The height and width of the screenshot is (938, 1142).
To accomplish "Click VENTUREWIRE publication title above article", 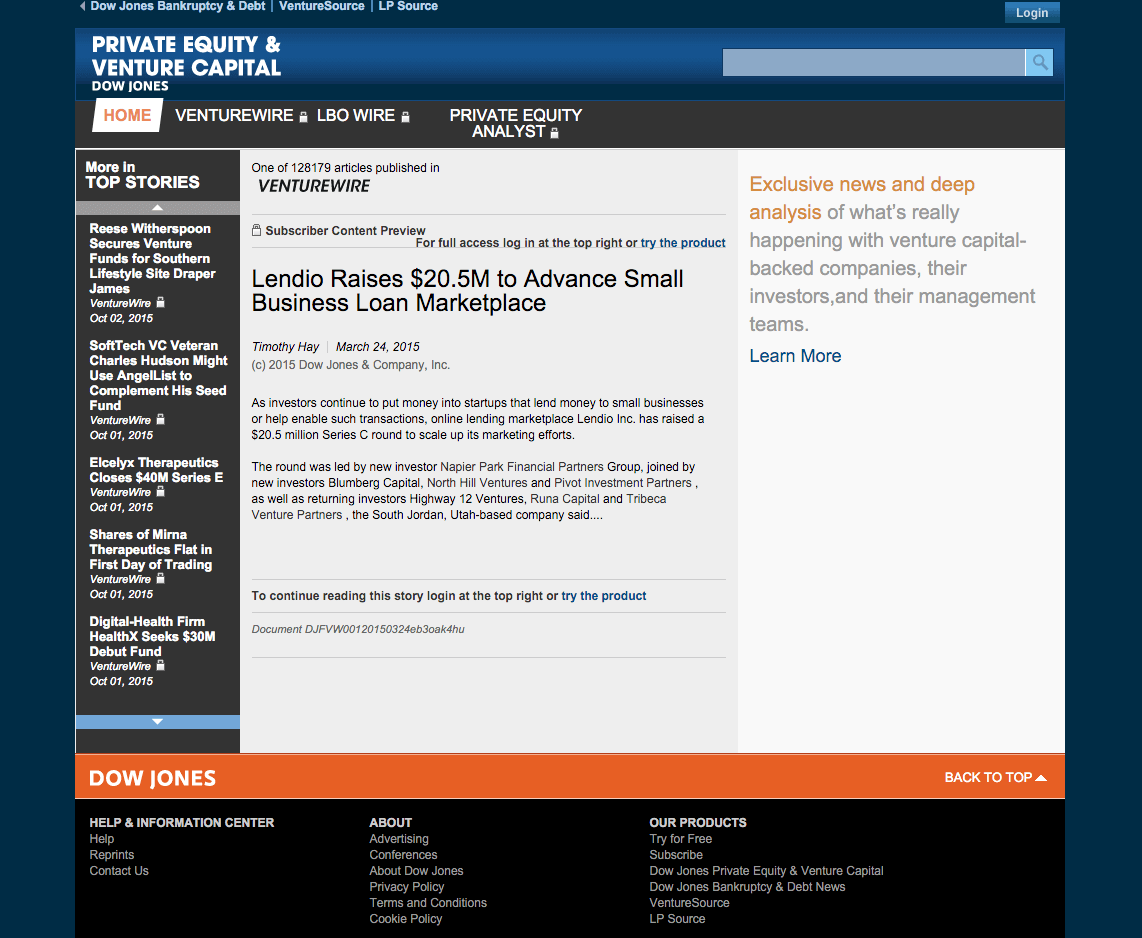I will [x=314, y=186].
